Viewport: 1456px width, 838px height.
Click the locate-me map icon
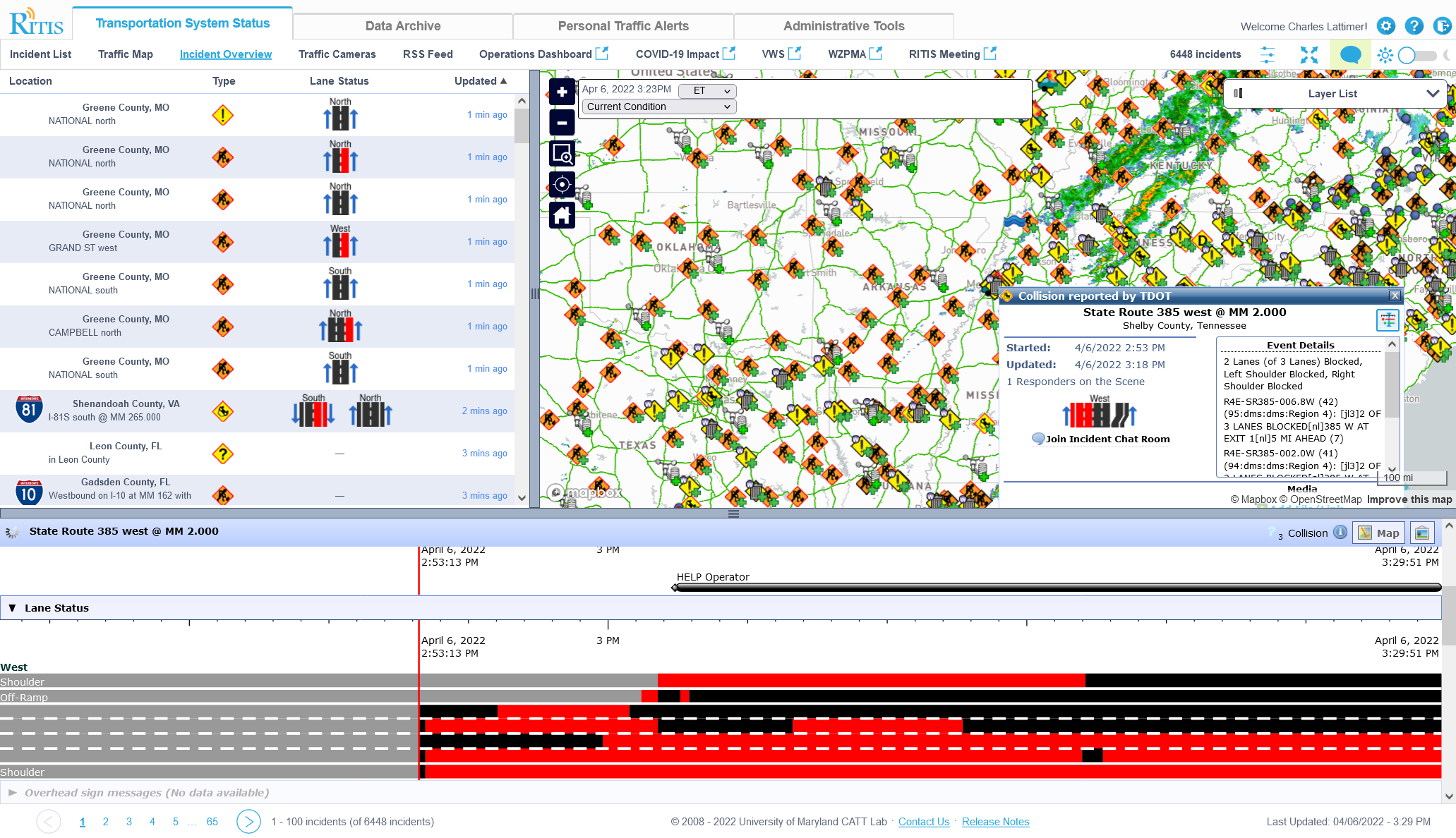click(561, 185)
